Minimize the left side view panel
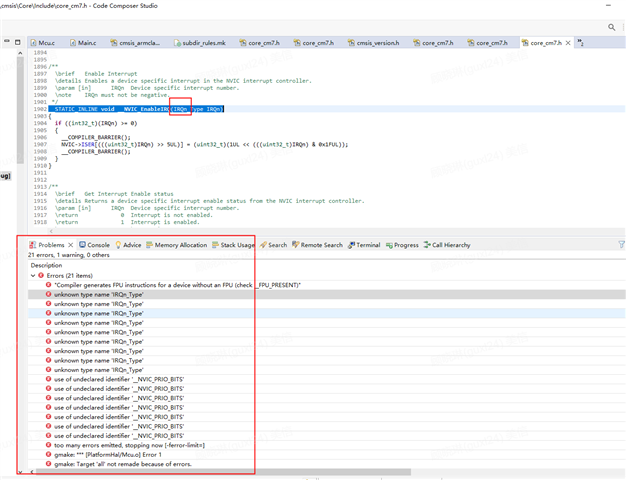The height and width of the screenshot is (480, 626). [x=7, y=41]
